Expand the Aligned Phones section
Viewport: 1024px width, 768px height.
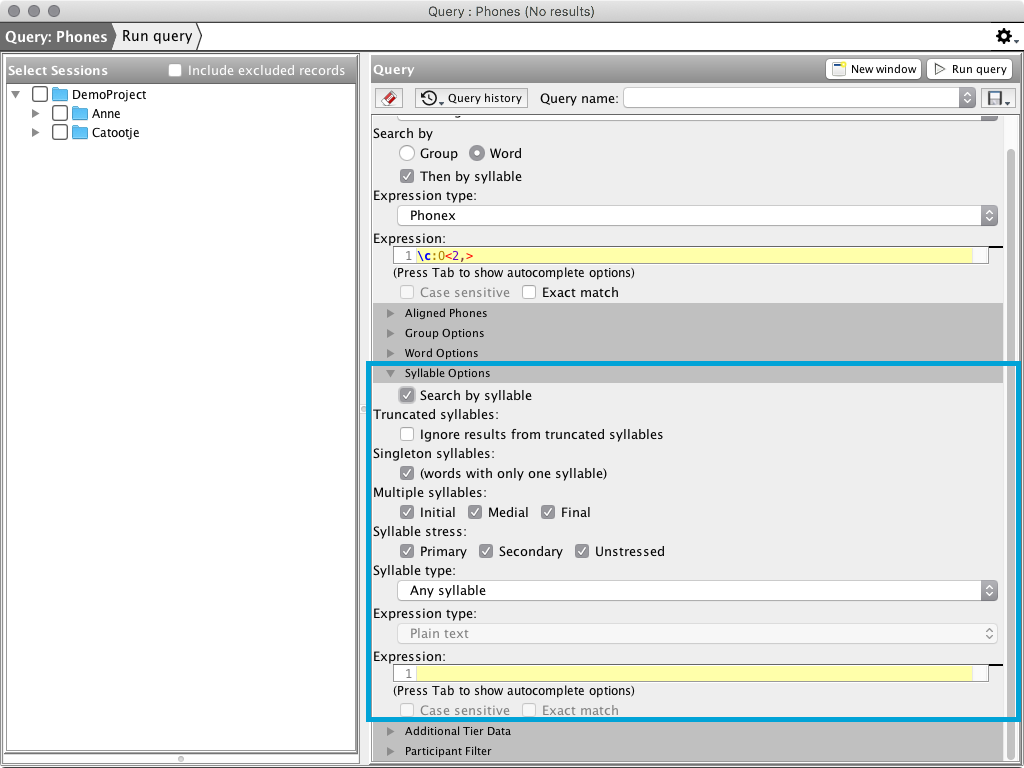click(x=446, y=313)
